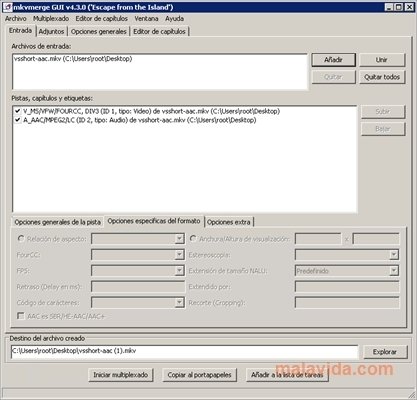
Task: Switch to the Opciones extra tab
Action: point(229,222)
